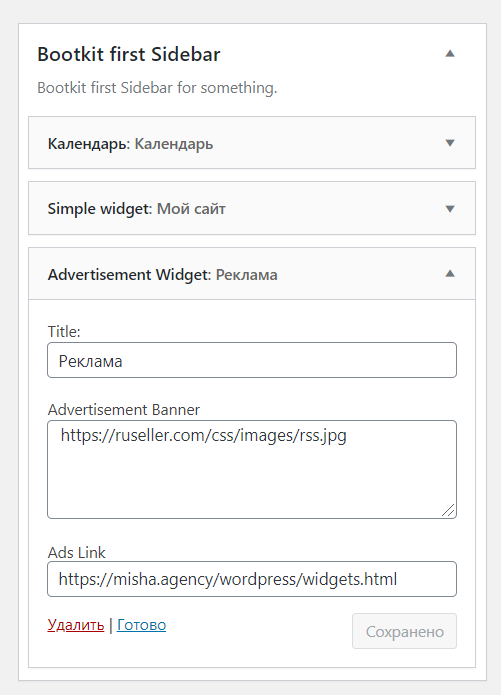Collapse the Advertisement Widget arrow
The height and width of the screenshot is (695, 501).
point(450,273)
